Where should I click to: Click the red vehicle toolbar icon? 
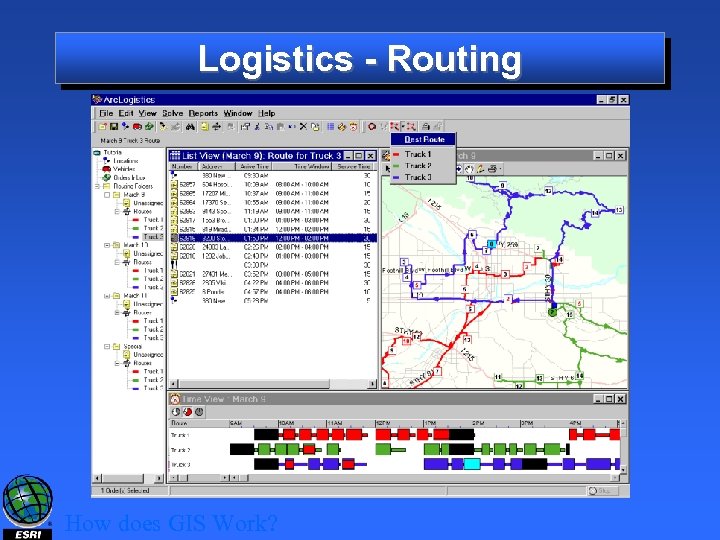pos(137,126)
